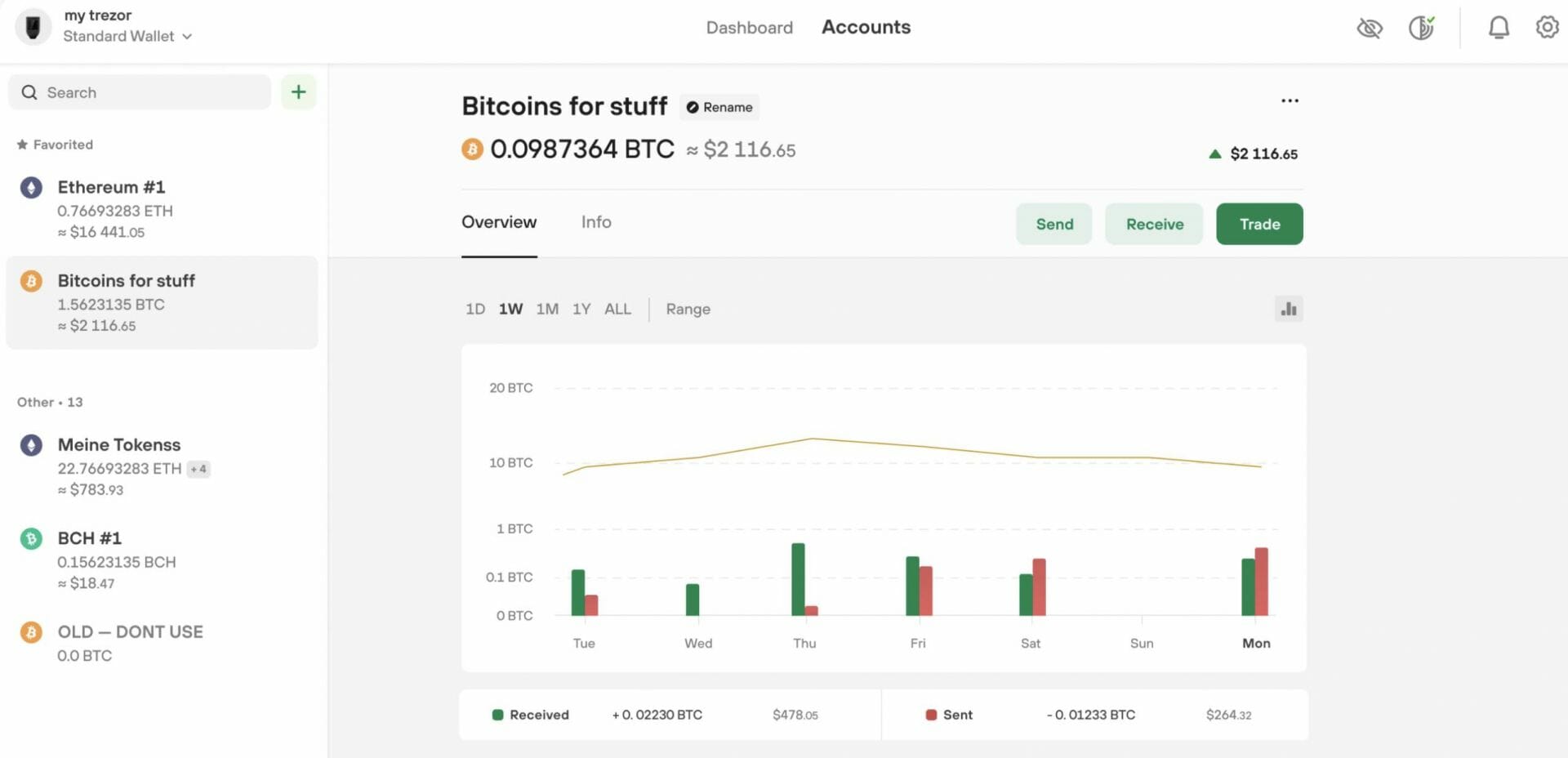The image size is (1568, 758).
Task: Open the Standard Wallet dropdown chevron
Action: coord(187,37)
